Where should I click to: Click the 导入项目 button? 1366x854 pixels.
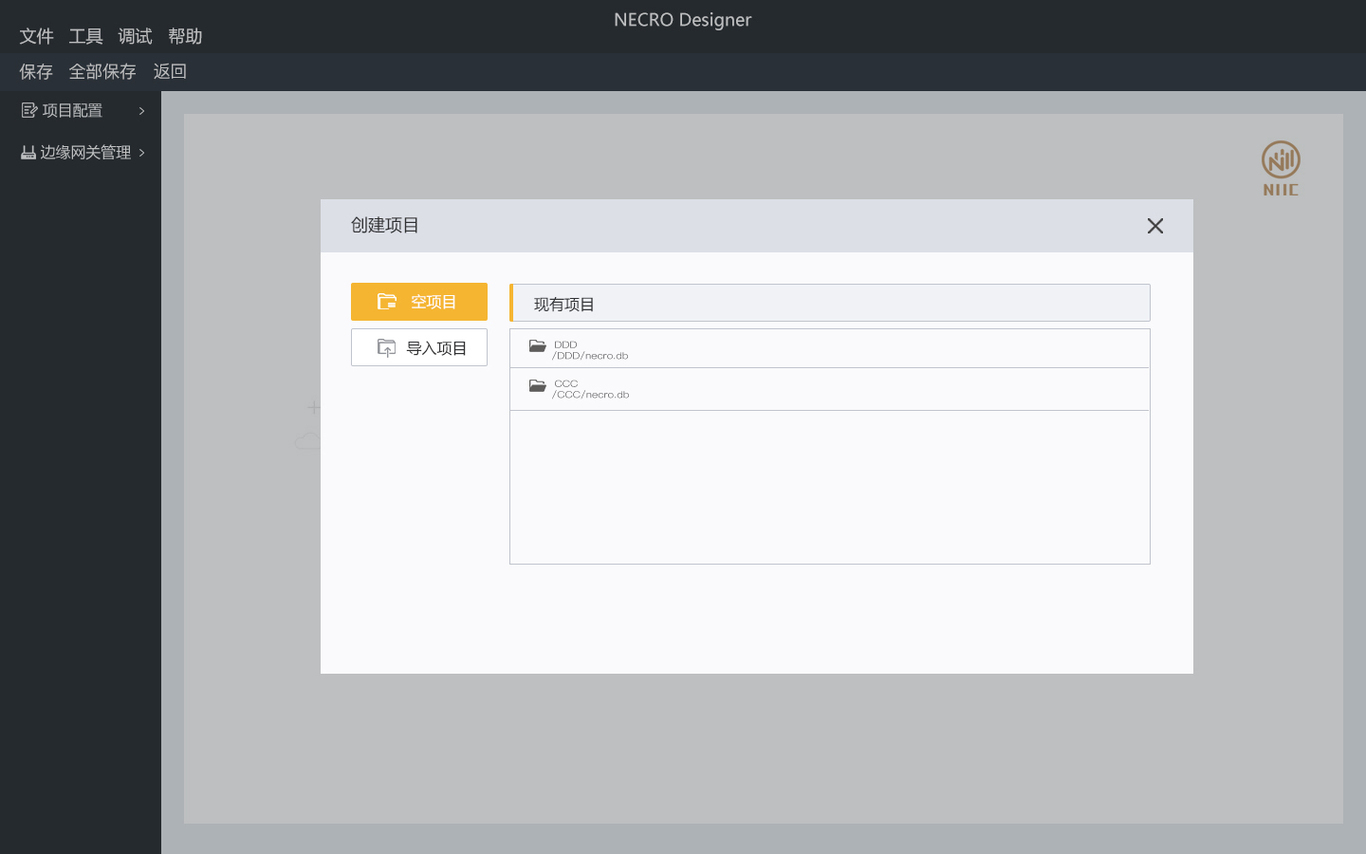tap(419, 347)
